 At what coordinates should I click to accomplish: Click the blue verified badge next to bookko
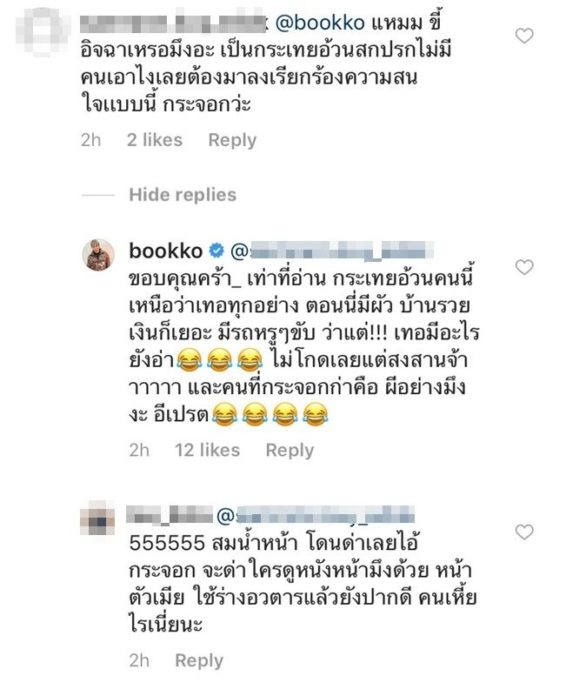click(x=217, y=251)
